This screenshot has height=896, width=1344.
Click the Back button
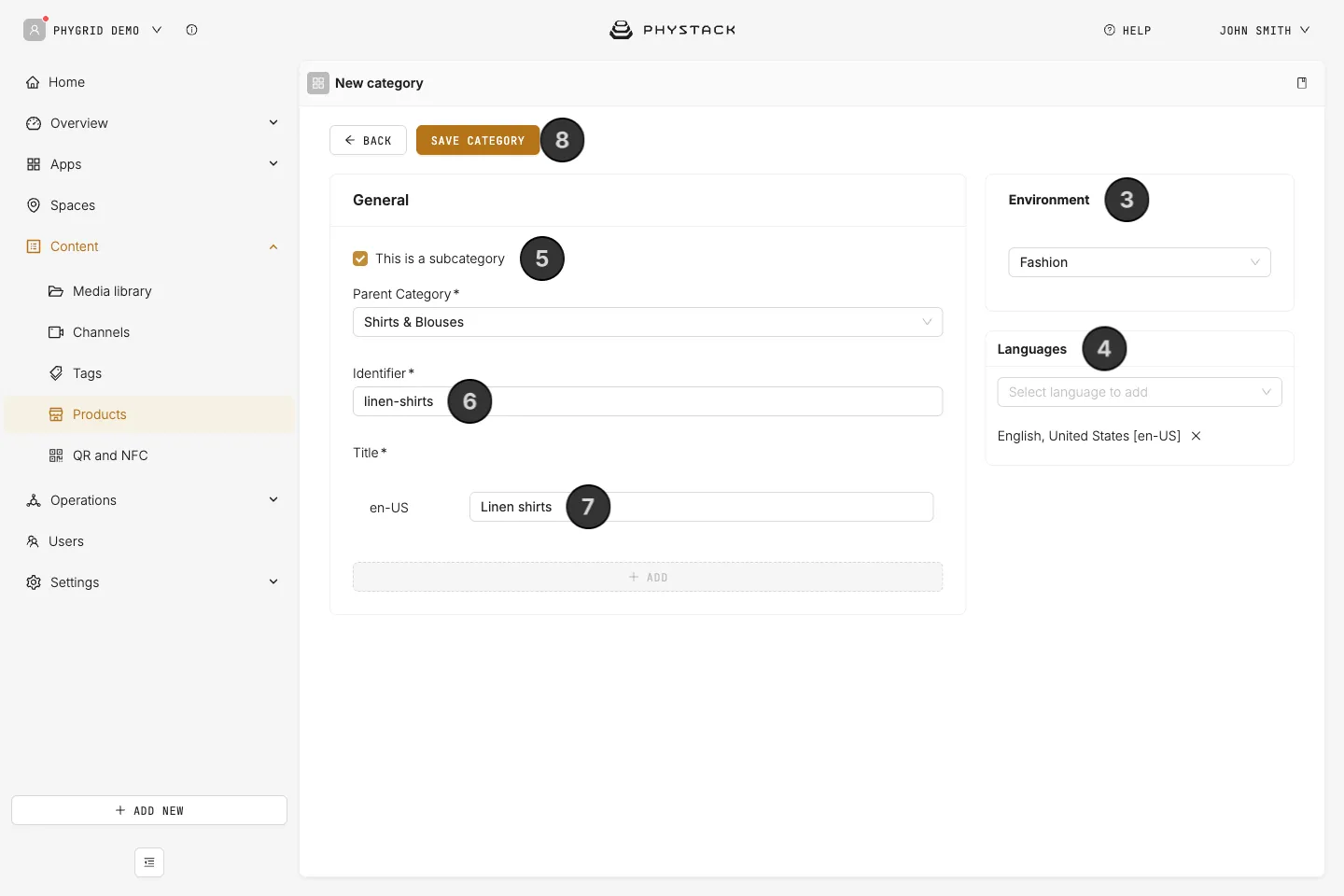pyautogui.click(x=368, y=140)
